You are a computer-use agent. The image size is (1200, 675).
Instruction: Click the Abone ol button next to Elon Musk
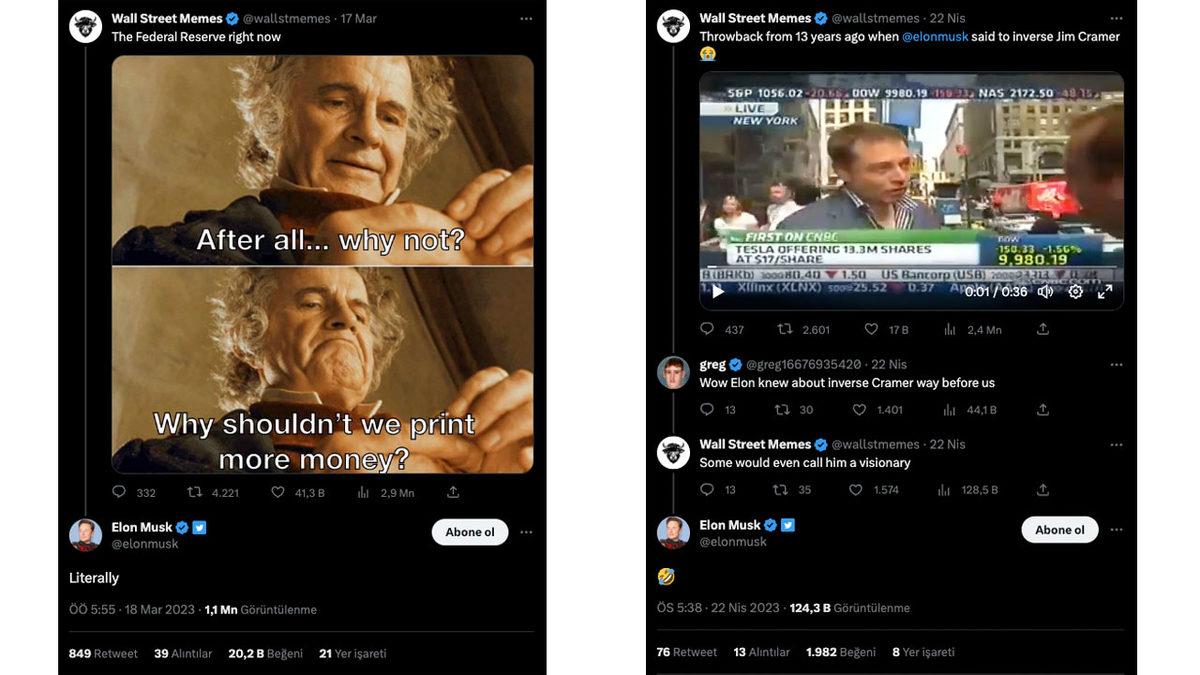[x=469, y=531]
